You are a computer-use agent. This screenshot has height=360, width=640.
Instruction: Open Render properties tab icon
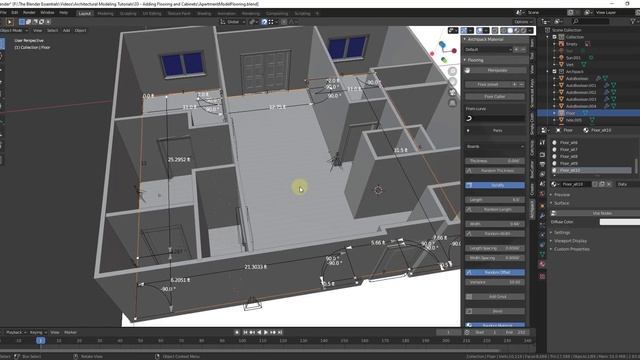tap(542, 155)
